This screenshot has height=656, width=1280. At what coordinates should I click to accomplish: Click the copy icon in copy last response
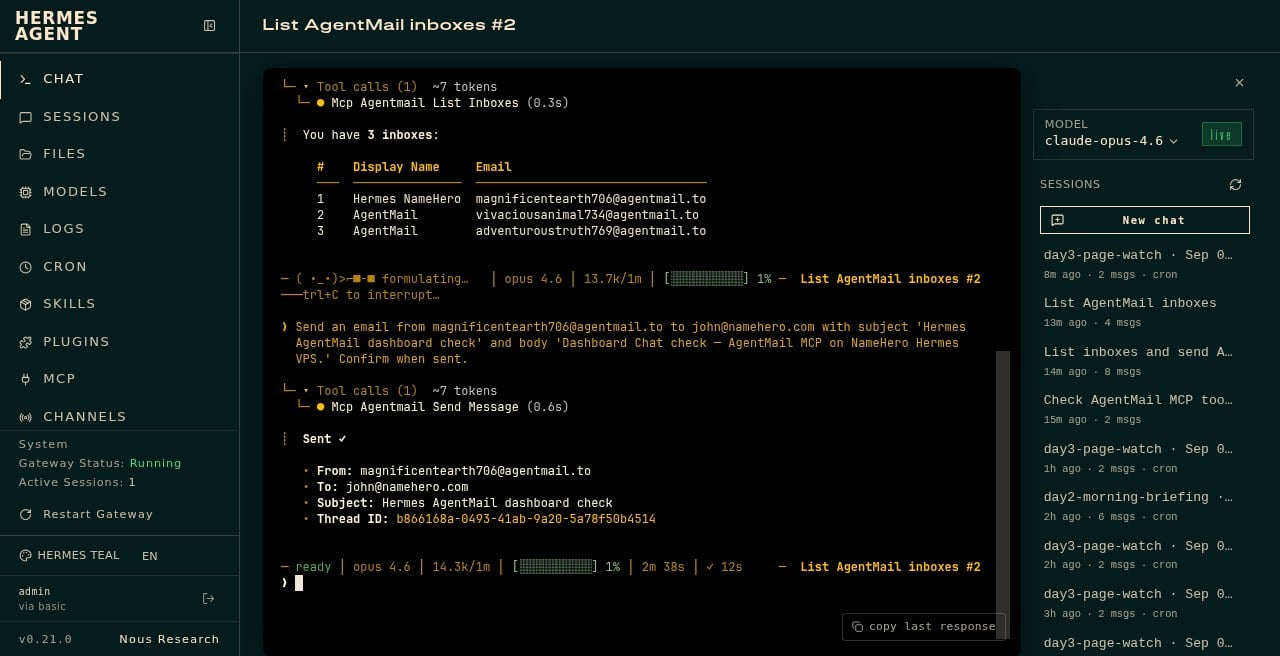pyautogui.click(x=857, y=627)
